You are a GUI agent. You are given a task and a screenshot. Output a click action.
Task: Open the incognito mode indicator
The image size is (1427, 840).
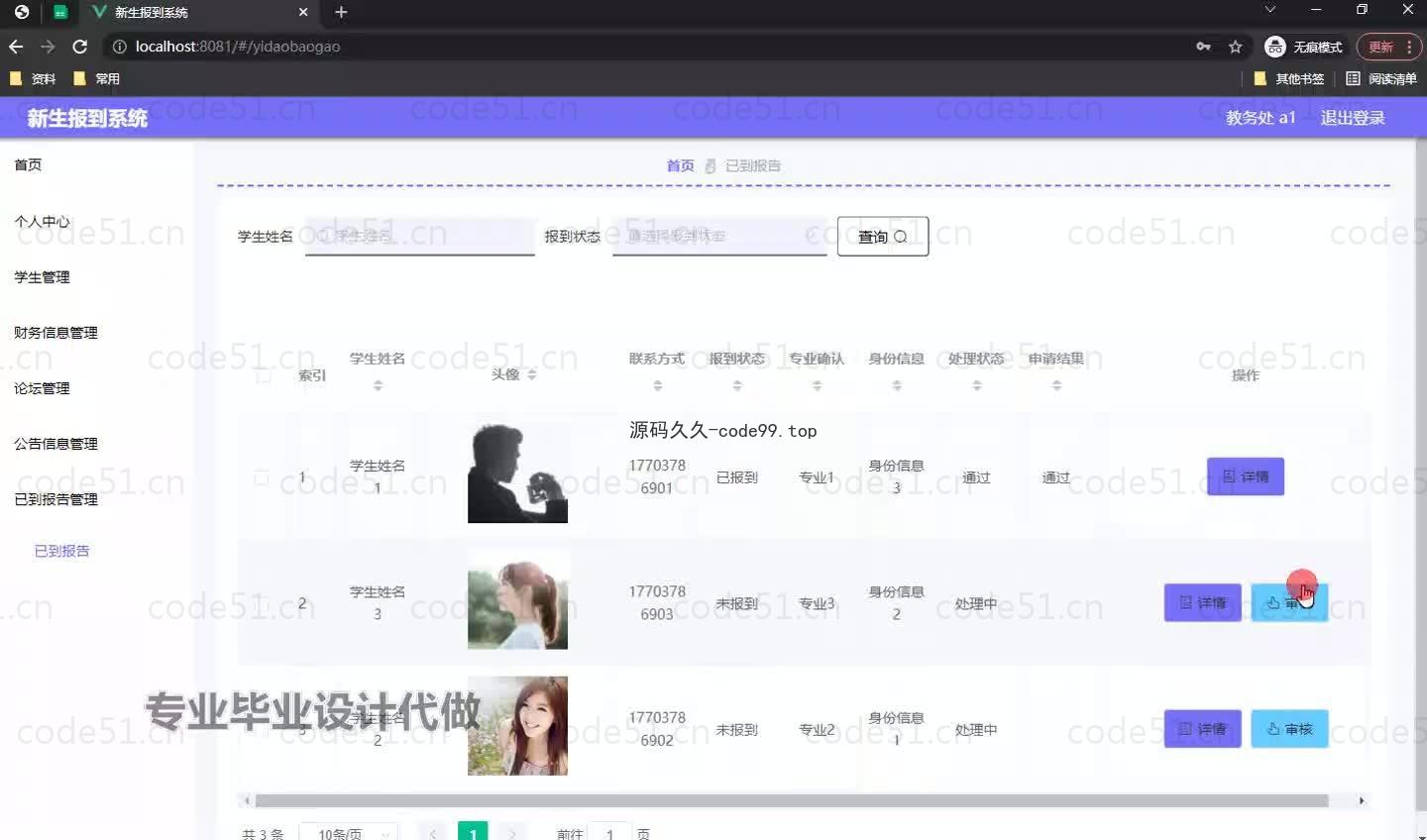(1304, 47)
